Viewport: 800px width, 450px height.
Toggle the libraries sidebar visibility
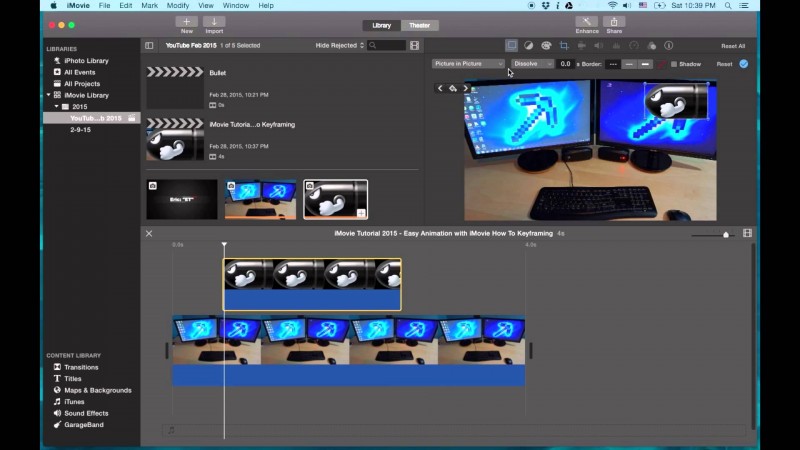pyautogui.click(x=149, y=45)
